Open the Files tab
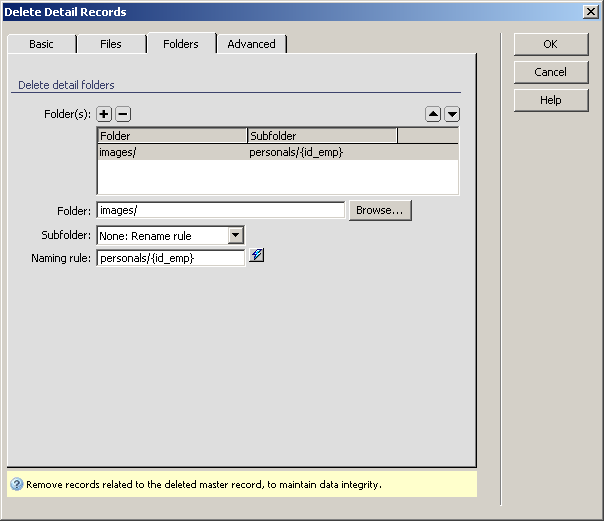 [111, 44]
